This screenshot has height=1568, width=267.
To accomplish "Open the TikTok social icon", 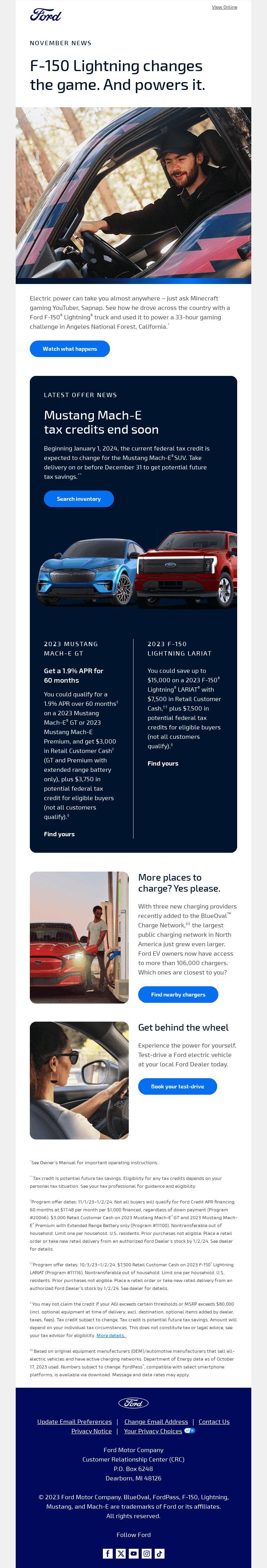I will [x=159, y=1553].
